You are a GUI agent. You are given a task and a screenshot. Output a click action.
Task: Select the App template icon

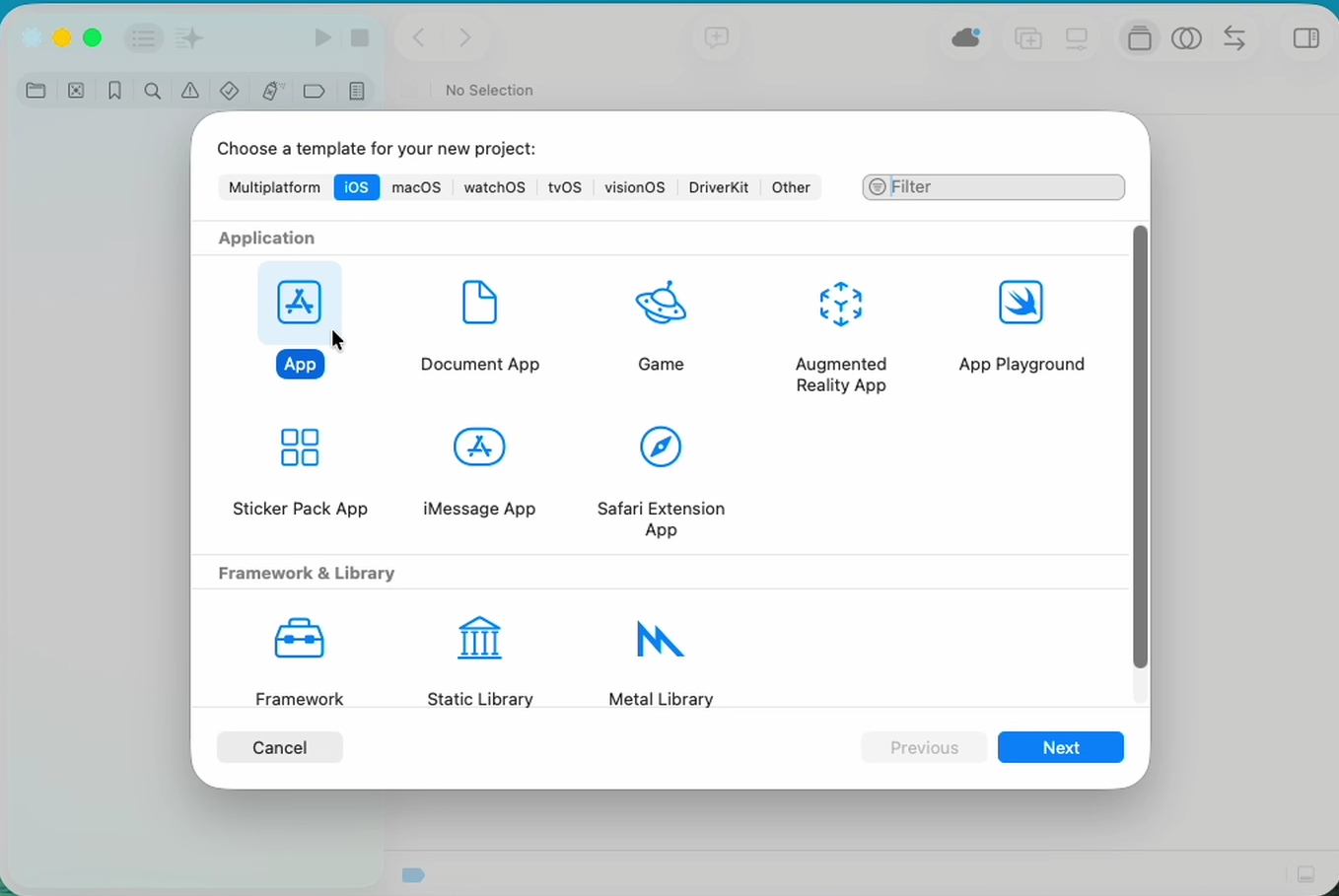pyautogui.click(x=299, y=303)
